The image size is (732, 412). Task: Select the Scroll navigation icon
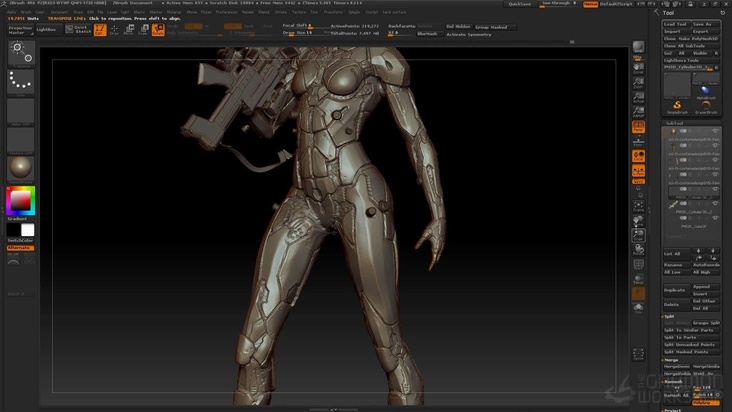[x=638, y=69]
